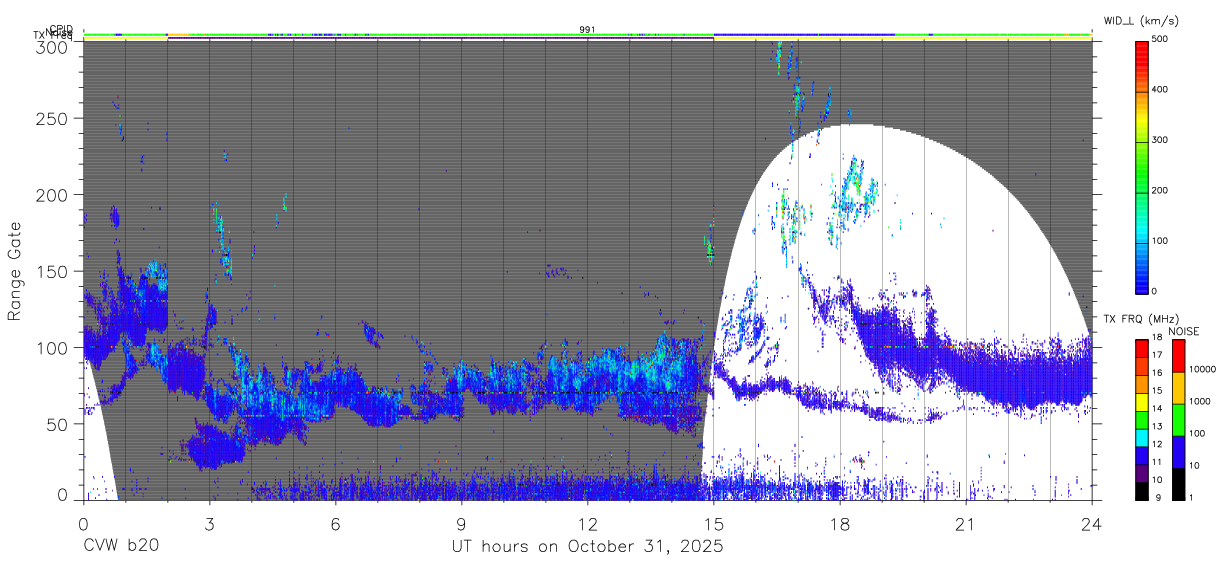Viewport: 1228px width, 567px height.
Task: Click the black 9–10 MHz TX FRQ swatch
Action: tap(1142, 490)
